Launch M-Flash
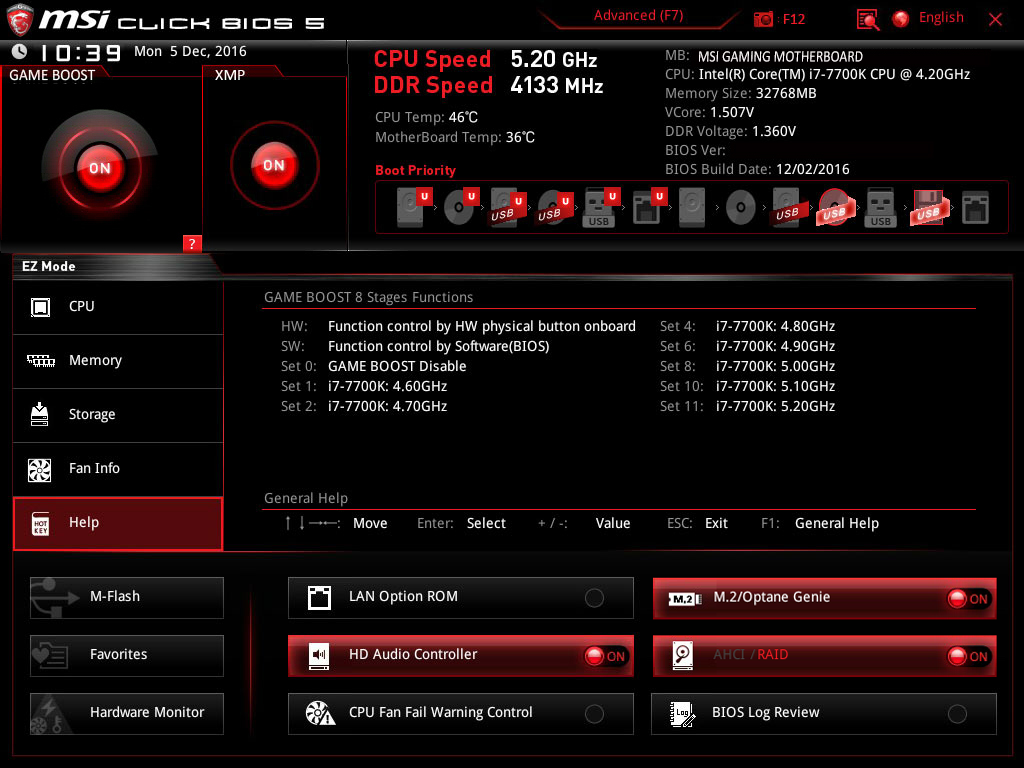The width and height of the screenshot is (1024, 768). coord(127,598)
